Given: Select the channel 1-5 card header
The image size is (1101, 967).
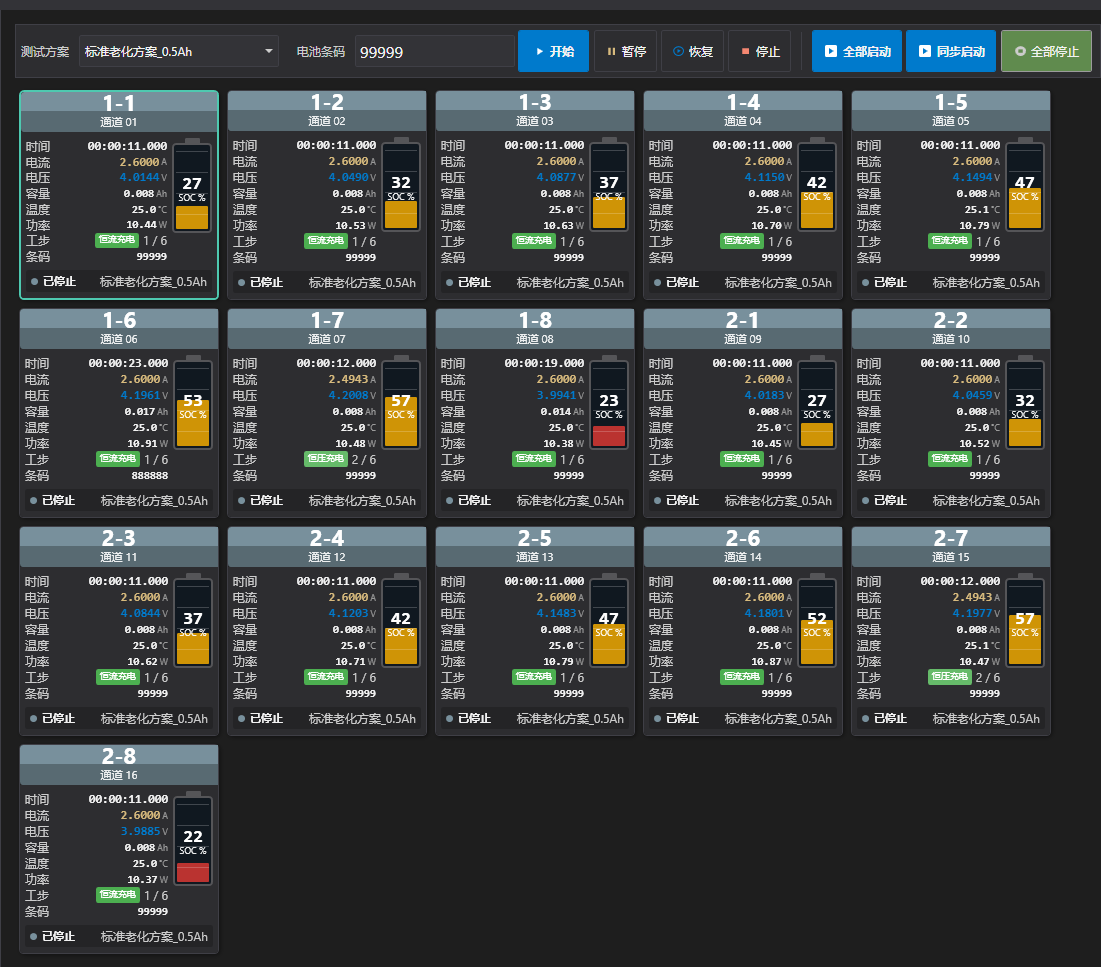Looking at the screenshot, I should [951, 111].
